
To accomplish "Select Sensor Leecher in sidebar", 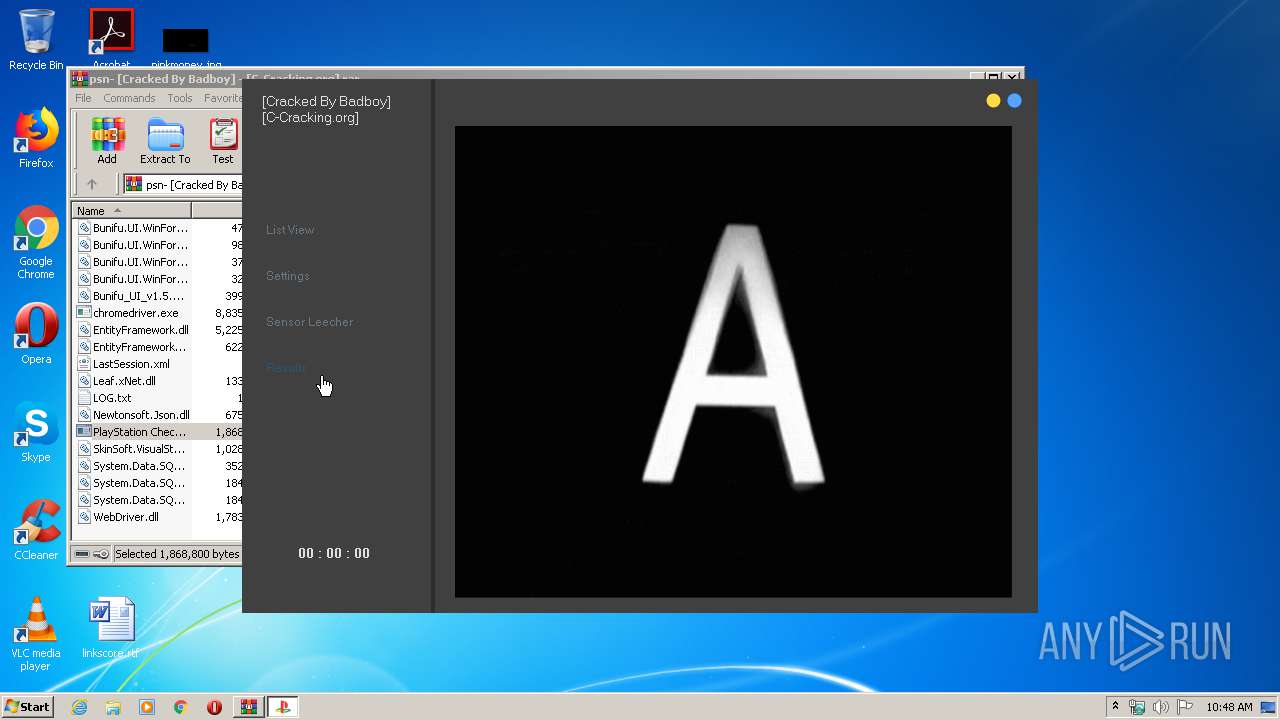I will point(310,322).
